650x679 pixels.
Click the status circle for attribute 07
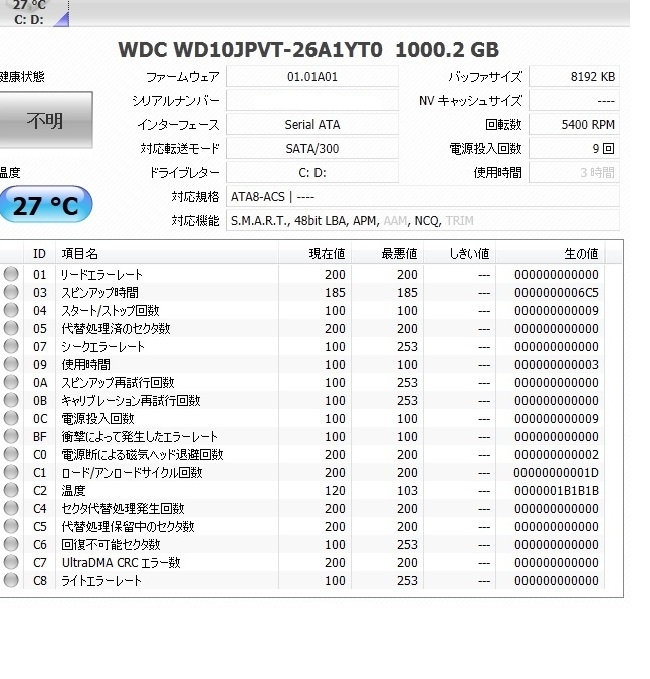coord(11,346)
